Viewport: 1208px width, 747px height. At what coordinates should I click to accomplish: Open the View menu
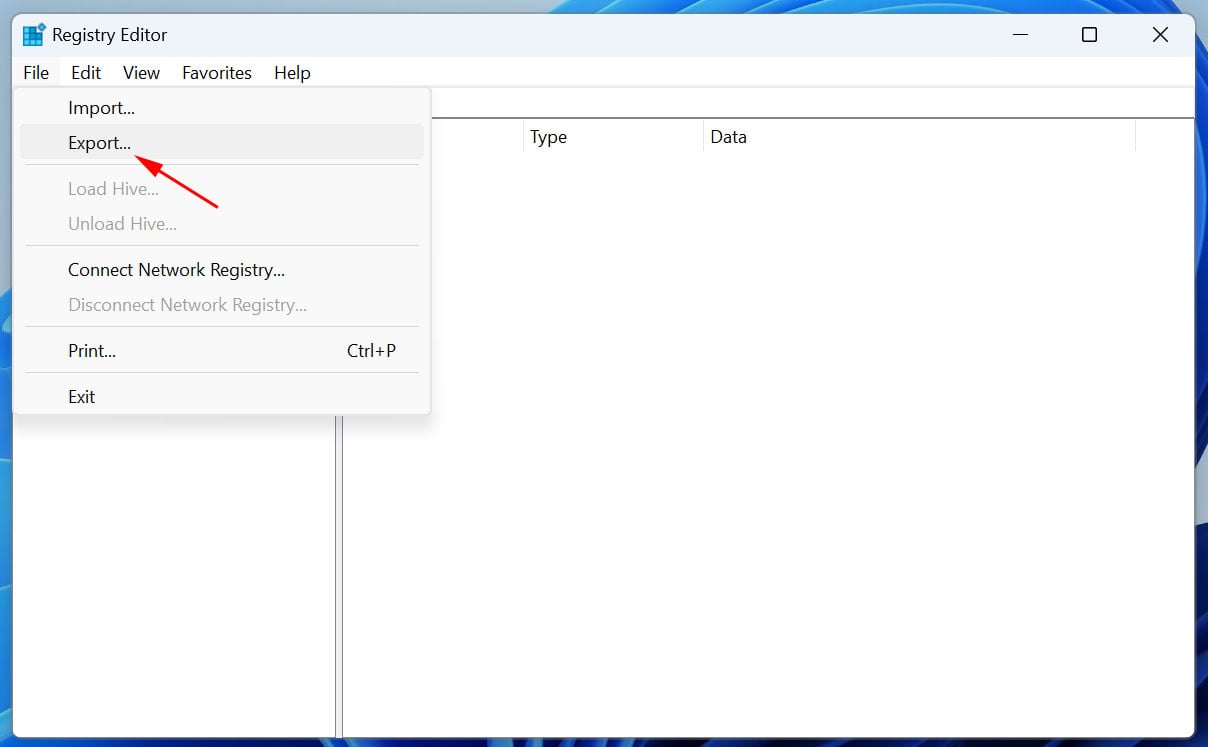[140, 72]
